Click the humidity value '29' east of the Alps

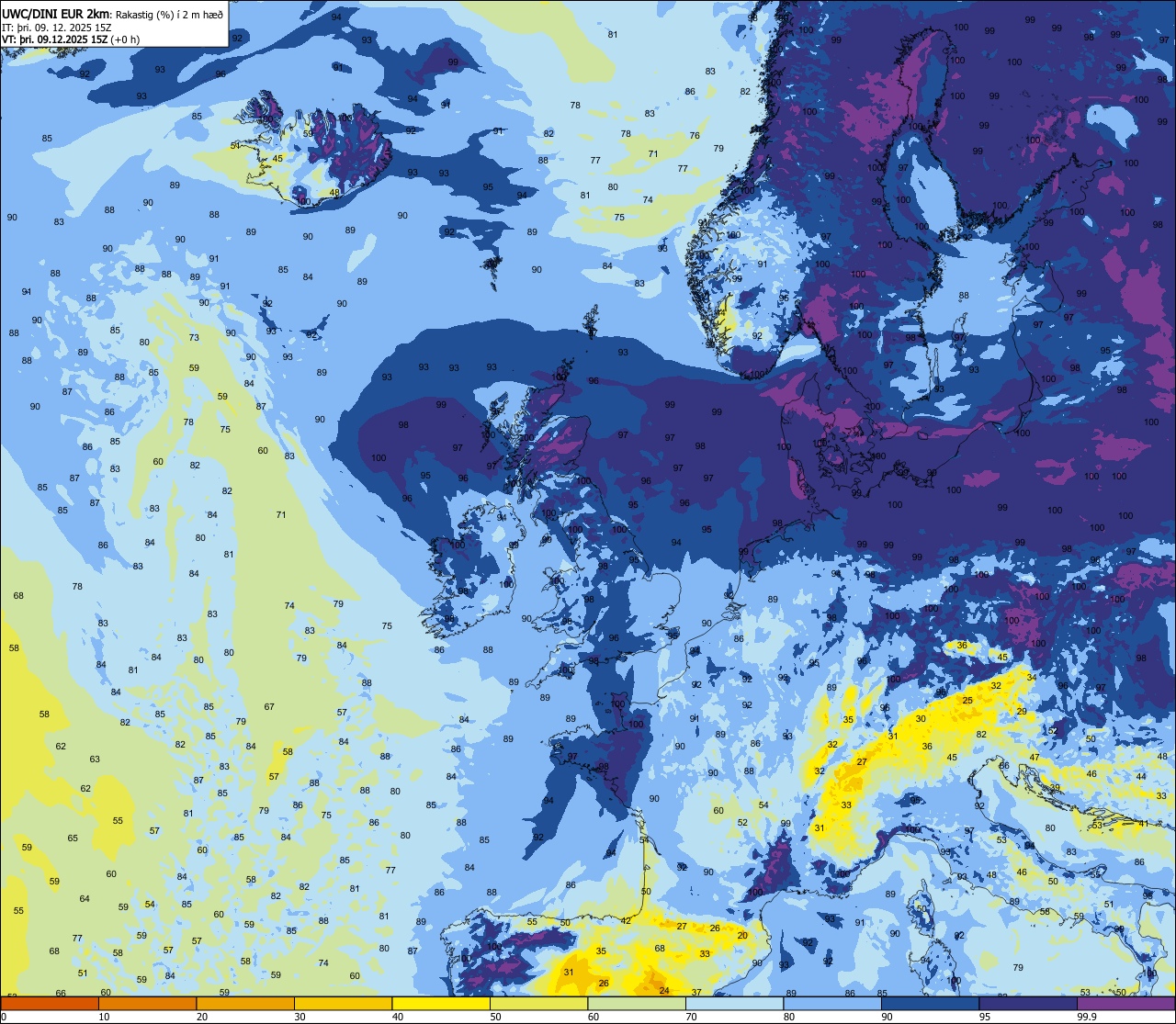pos(1022,712)
